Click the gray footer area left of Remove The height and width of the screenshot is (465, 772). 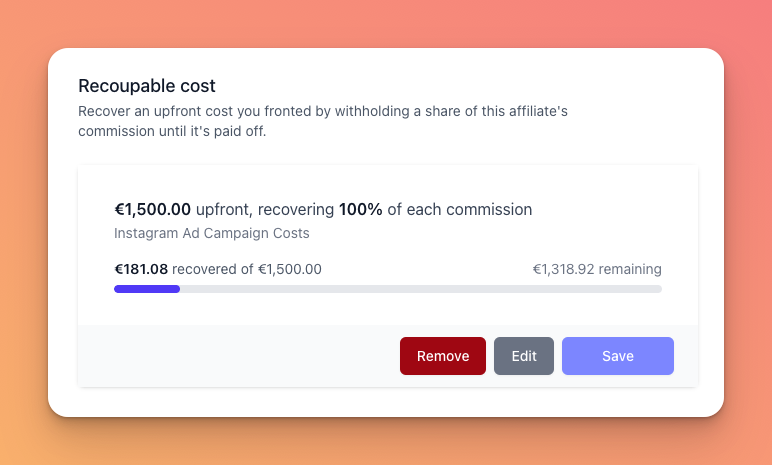[239, 356]
